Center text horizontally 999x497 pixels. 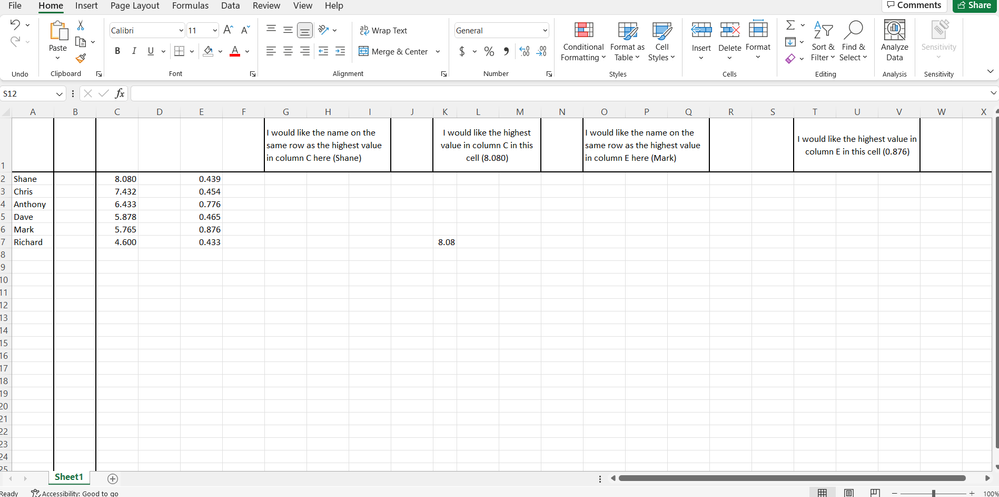click(288, 51)
